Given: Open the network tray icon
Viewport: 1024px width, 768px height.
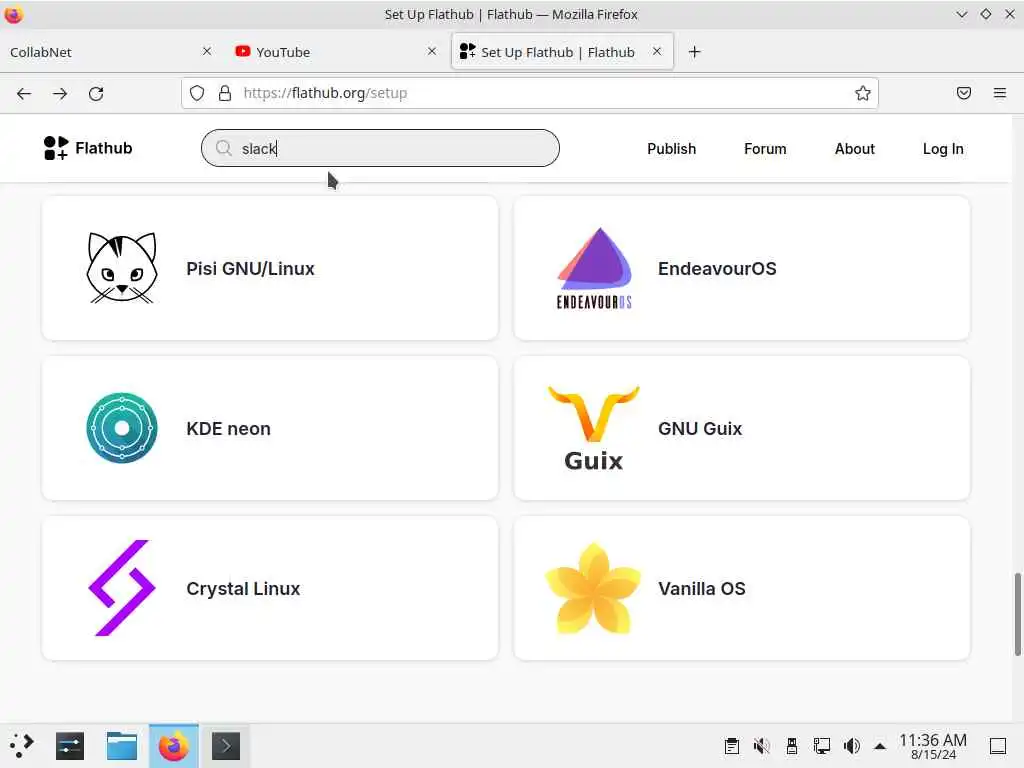Looking at the screenshot, I should 822,746.
